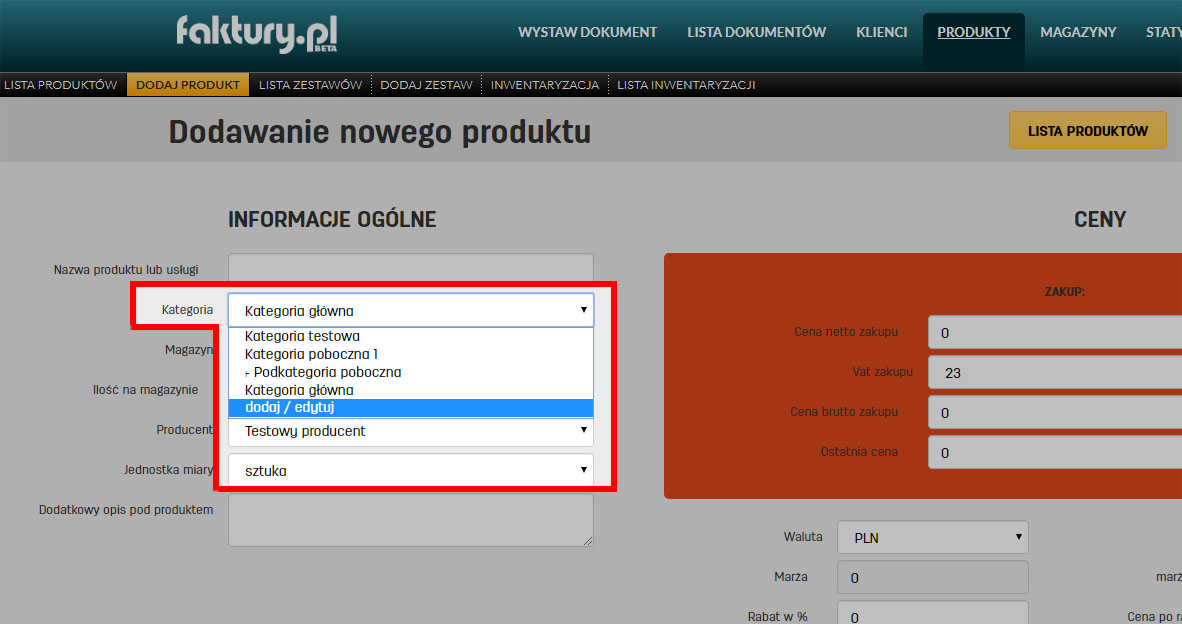Viewport: 1182px width, 624px height.
Task: Open the WYSTAW DOKUMENT menu
Action: pos(587,31)
